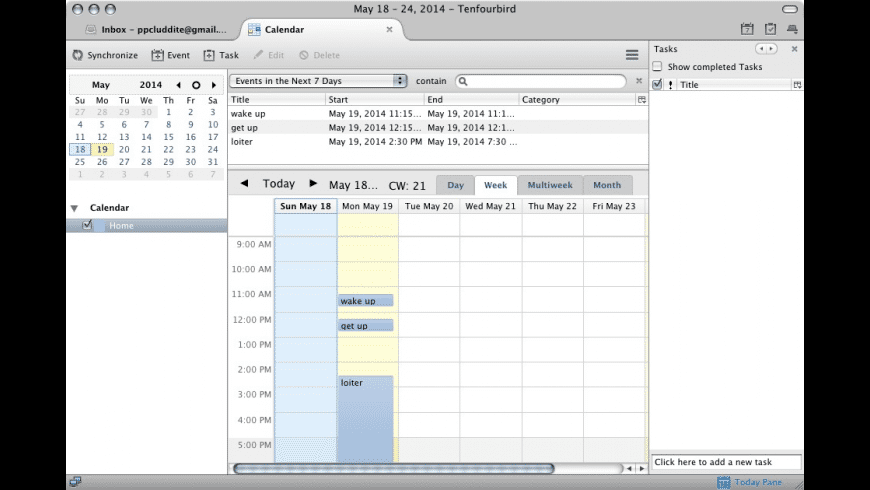The height and width of the screenshot is (490, 870).
Task: Click Thu May 22 day header
Action: 552,206
